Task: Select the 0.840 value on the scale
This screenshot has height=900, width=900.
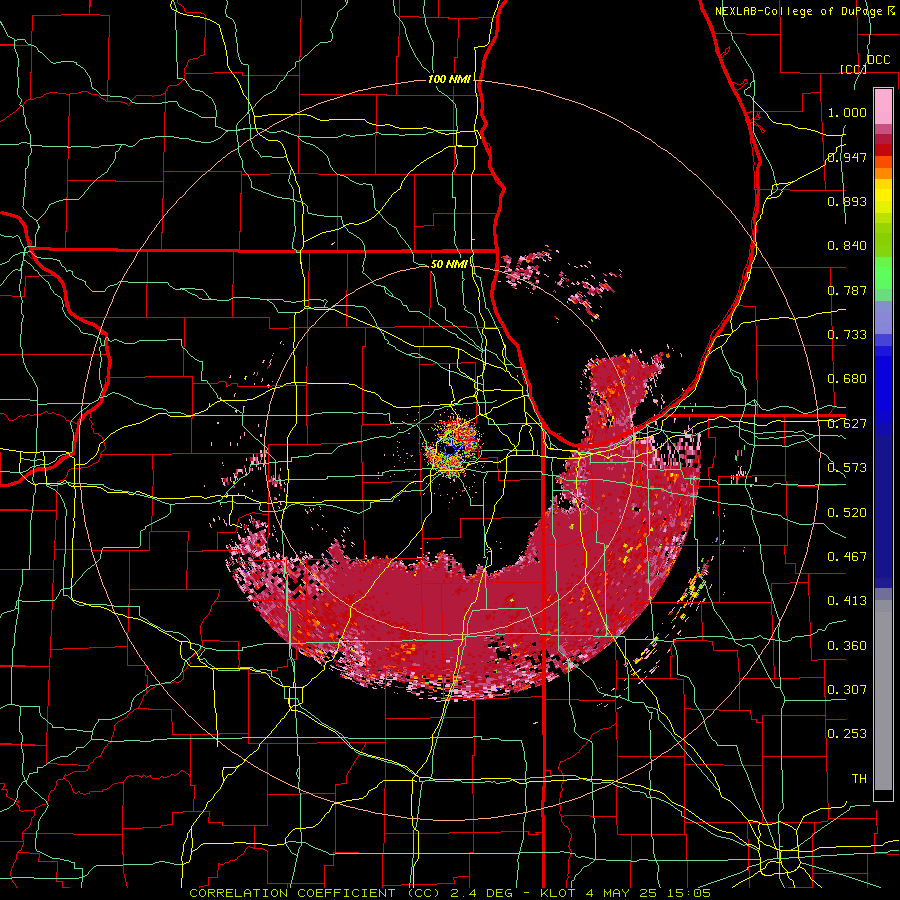Action: tap(847, 246)
